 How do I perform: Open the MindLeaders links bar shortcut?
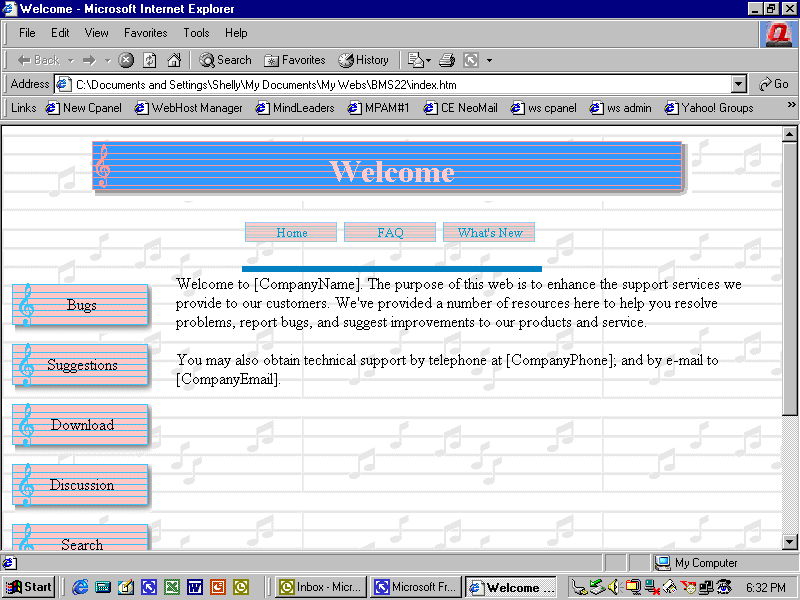tap(295, 108)
